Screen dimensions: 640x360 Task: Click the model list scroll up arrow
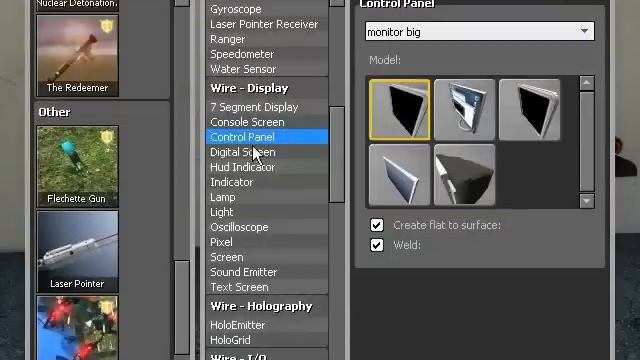(x=587, y=83)
